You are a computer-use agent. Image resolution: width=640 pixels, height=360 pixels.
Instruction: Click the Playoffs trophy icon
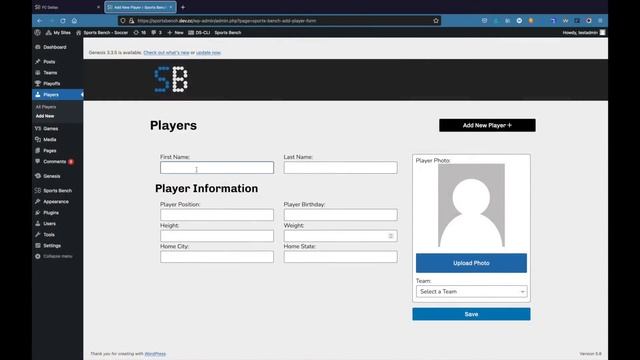pos(38,83)
